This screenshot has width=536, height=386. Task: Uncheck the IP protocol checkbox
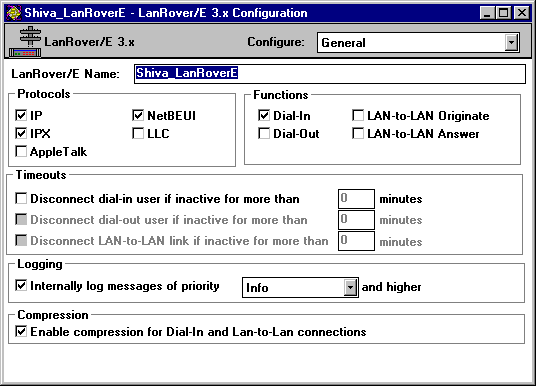click(x=21, y=115)
